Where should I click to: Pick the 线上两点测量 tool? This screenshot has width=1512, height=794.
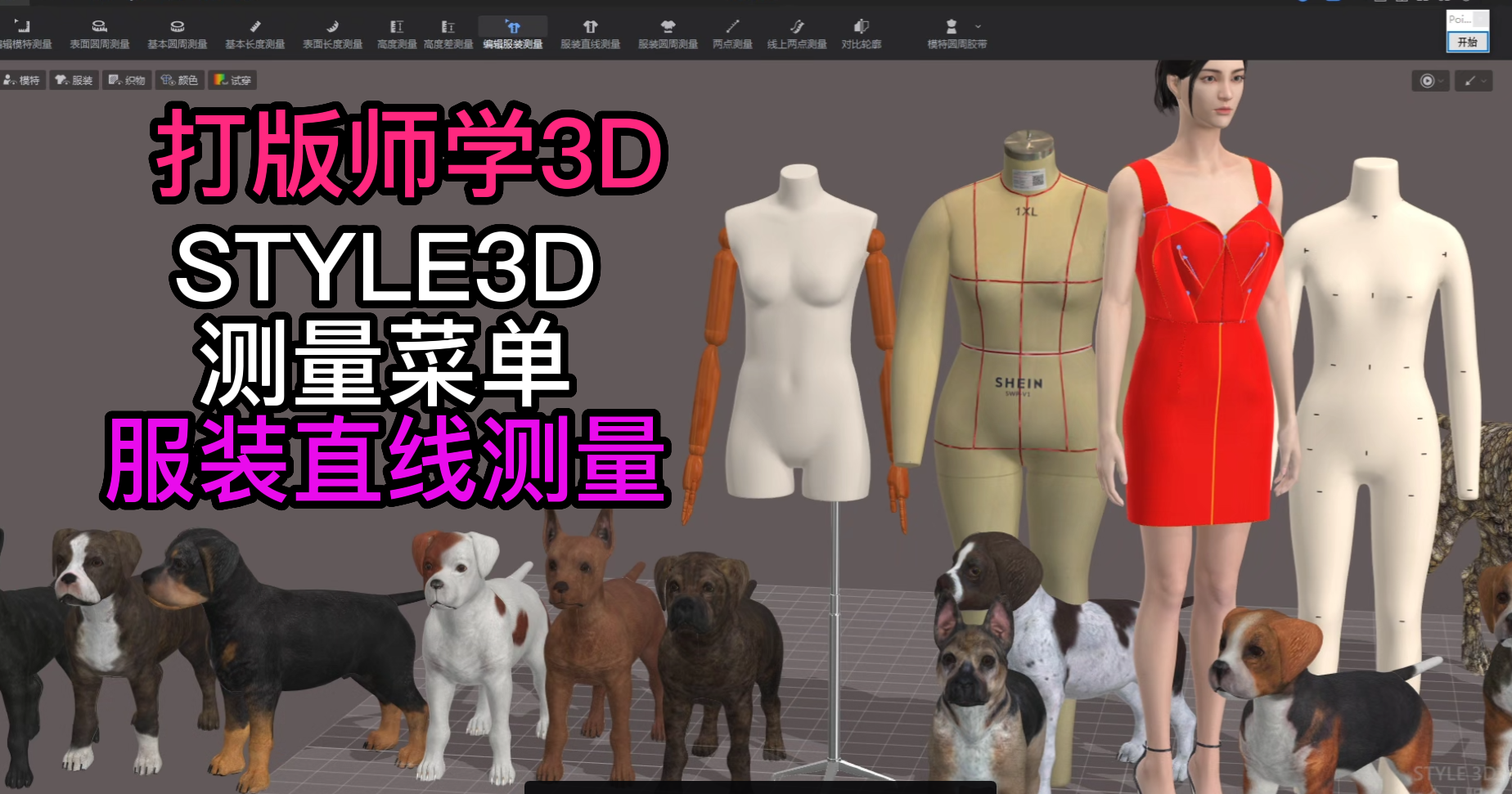[797, 35]
